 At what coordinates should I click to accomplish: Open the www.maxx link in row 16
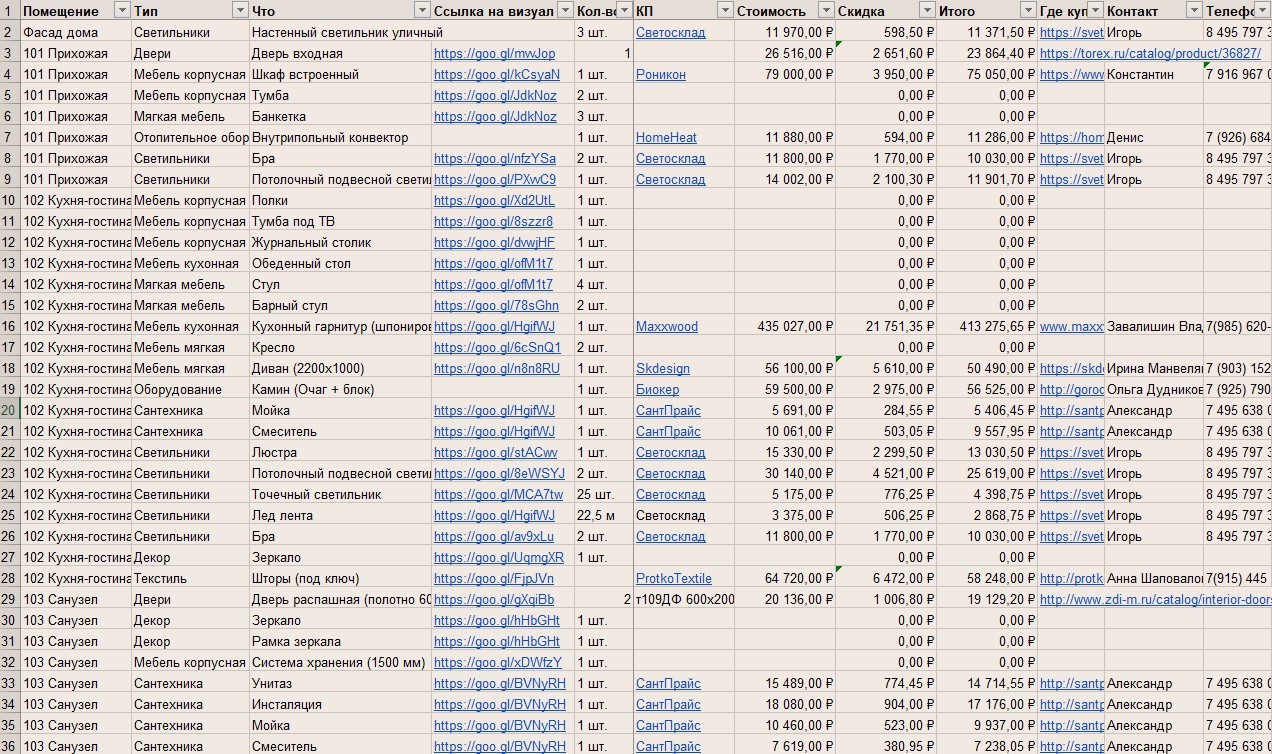[x=1071, y=326]
